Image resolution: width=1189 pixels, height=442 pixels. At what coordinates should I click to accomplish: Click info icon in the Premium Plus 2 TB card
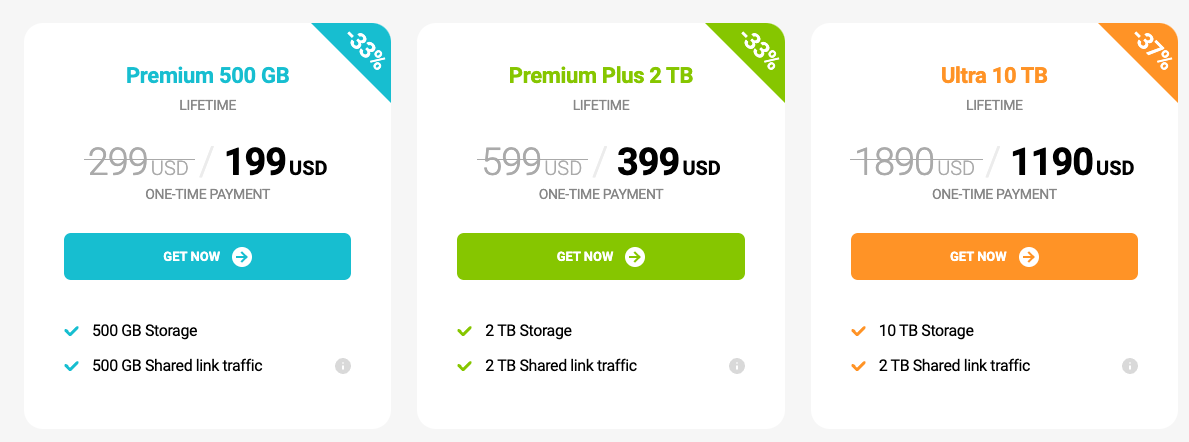(x=737, y=366)
